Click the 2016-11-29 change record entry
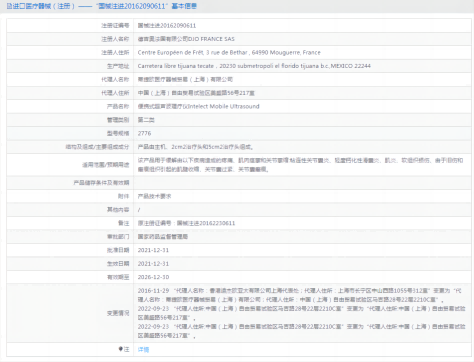This screenshot has width=474, height=362. click(x=300, y=295)
